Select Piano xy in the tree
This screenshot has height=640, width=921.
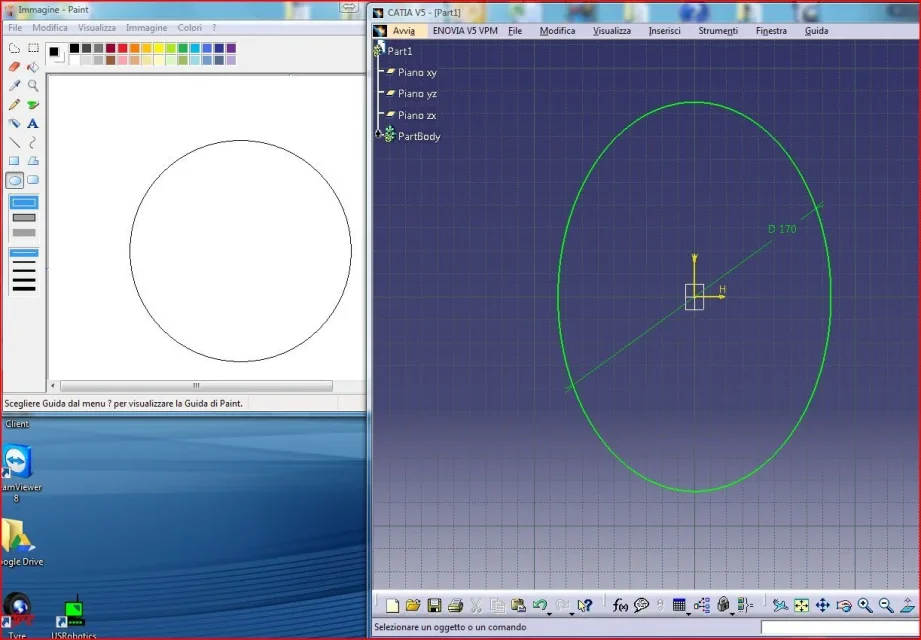point(416,72)
